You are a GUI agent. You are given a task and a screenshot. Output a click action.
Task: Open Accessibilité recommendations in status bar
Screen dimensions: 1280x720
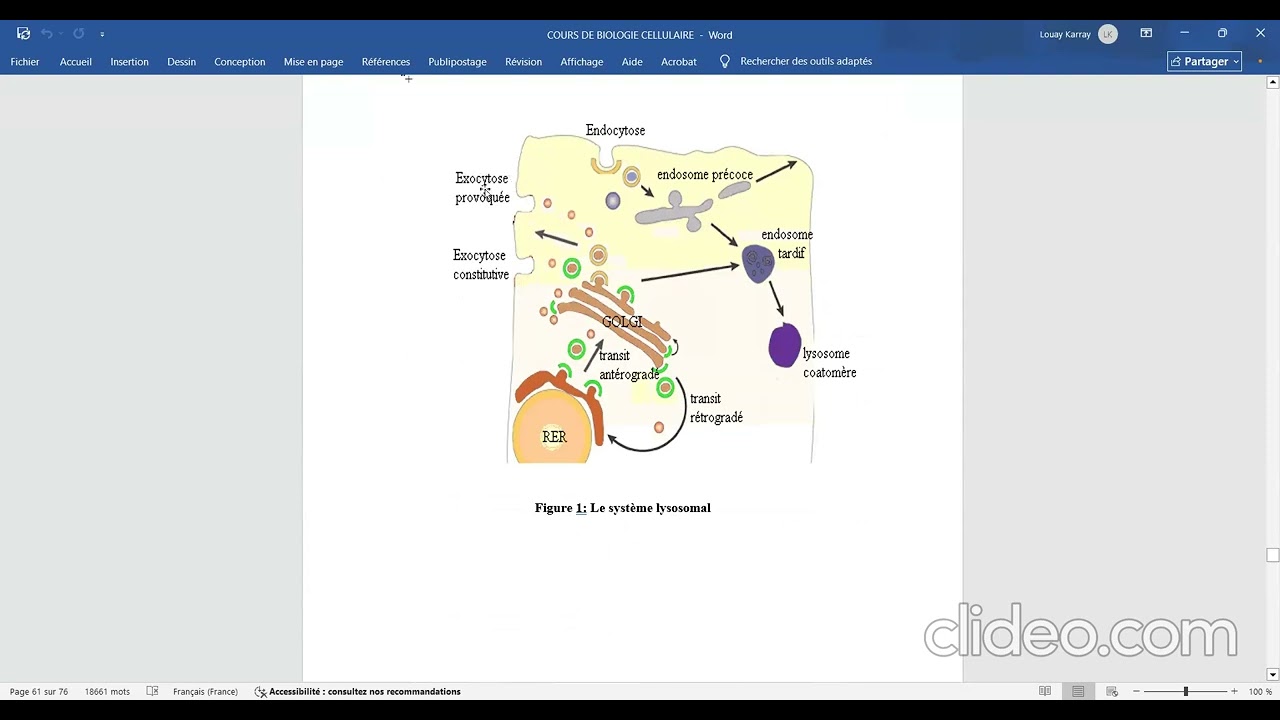[x=358, y=692]
